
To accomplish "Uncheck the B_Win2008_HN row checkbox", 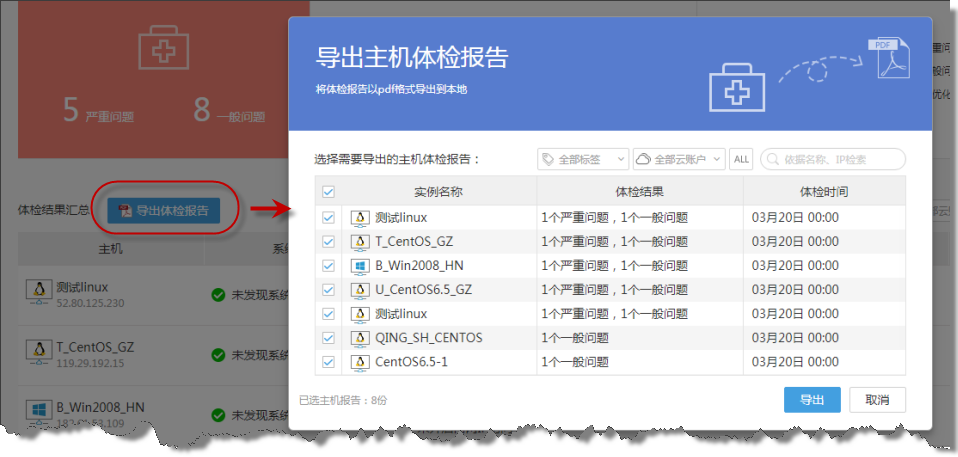I will tap(328, 266).
